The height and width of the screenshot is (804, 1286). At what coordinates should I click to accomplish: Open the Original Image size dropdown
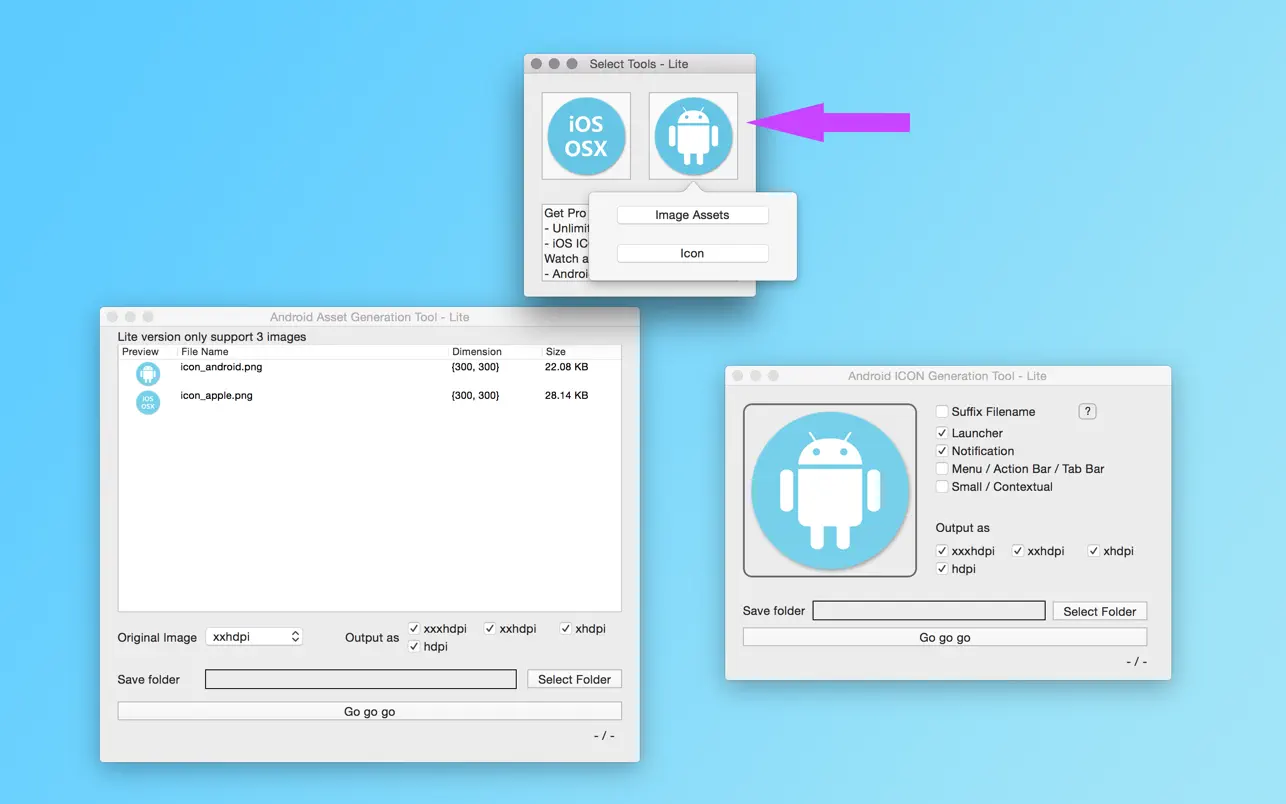tap(254, 637)
